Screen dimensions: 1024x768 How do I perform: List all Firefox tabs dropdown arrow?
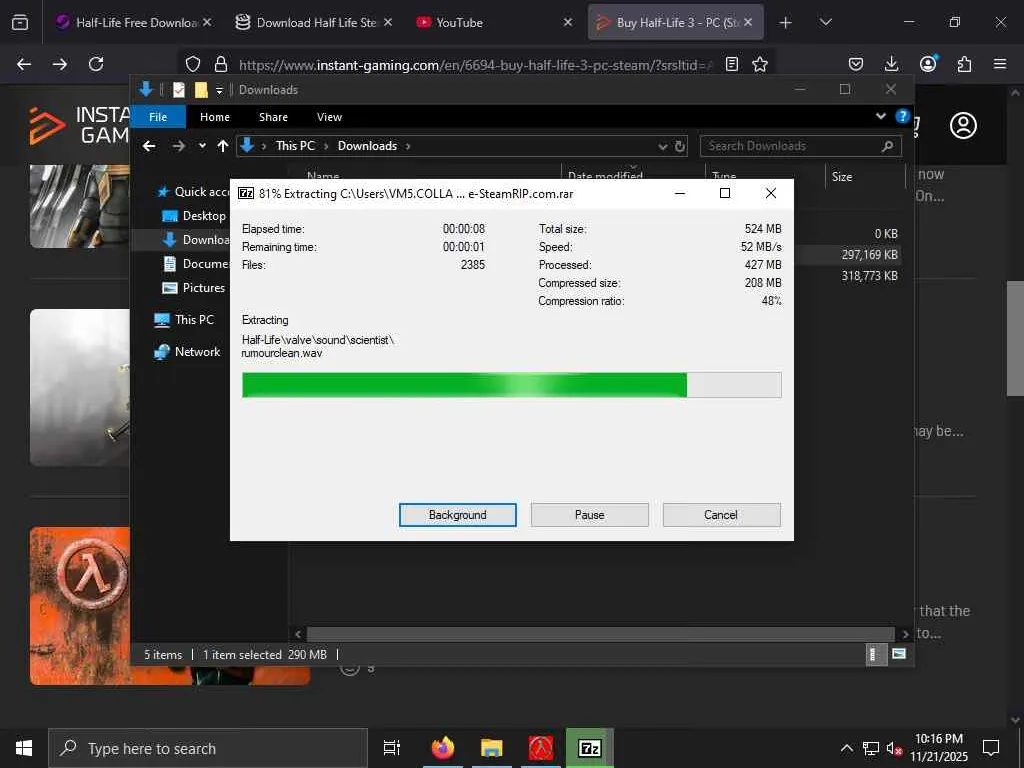click(x=825, y=22)
